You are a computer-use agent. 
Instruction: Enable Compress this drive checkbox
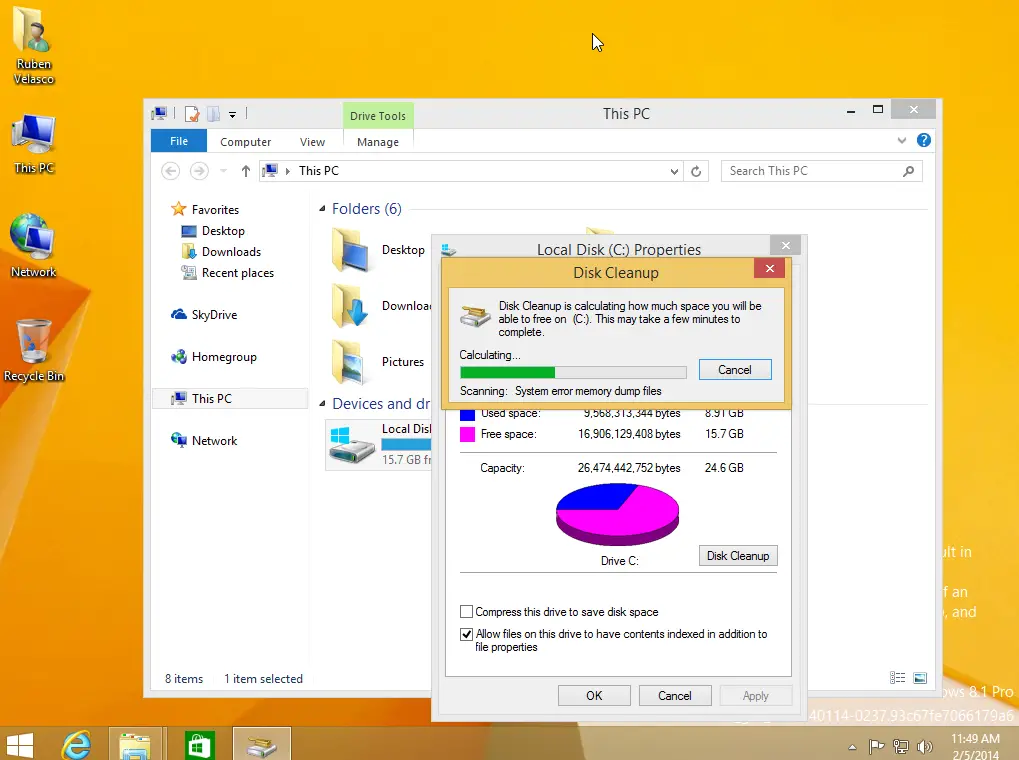[x=466, y=612]
